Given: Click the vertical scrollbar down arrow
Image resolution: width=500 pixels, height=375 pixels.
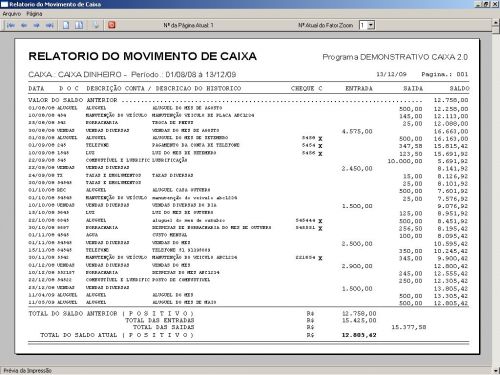Looking at the screenshot, I should click(496, 371).
